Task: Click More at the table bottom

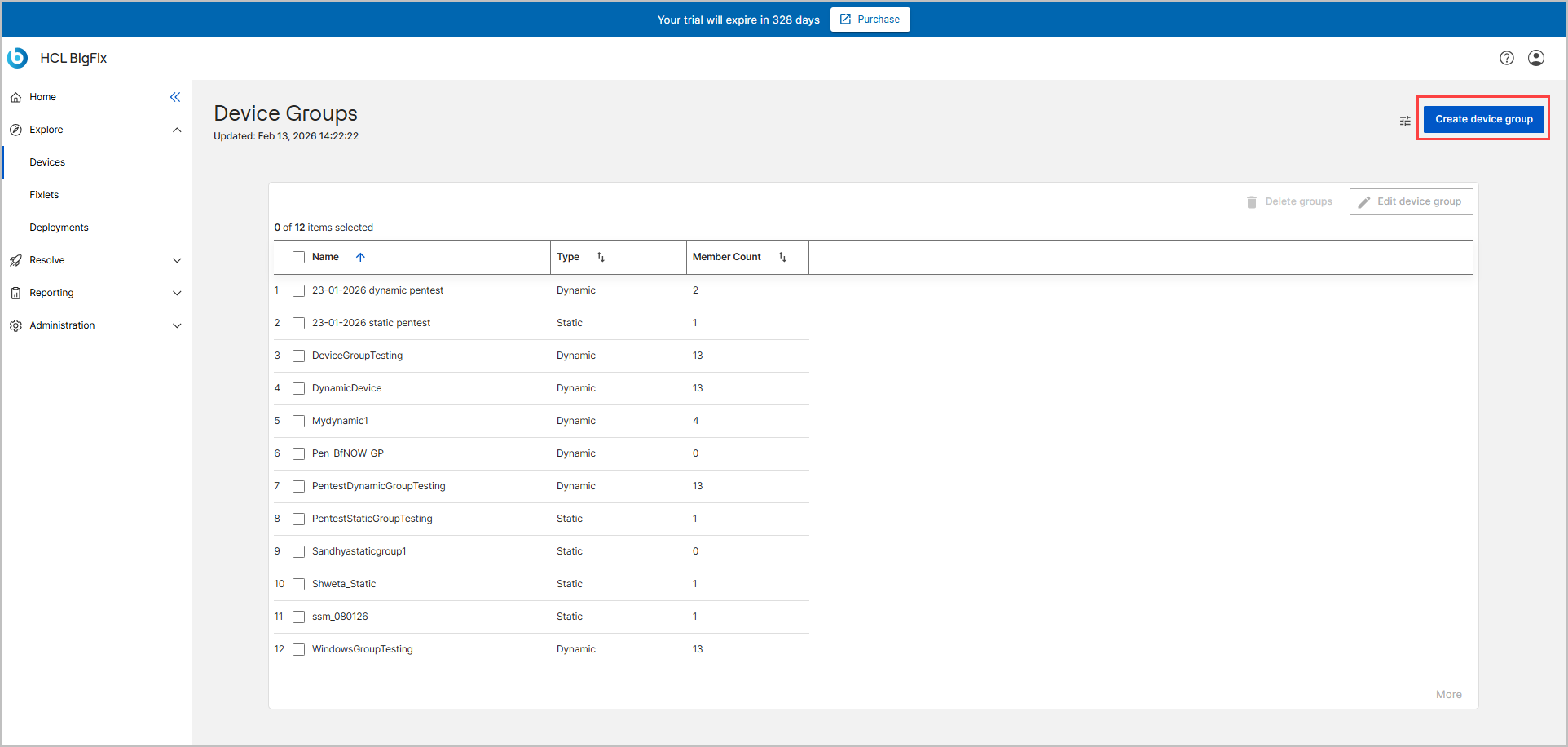Action: [x=1448, y=695]
